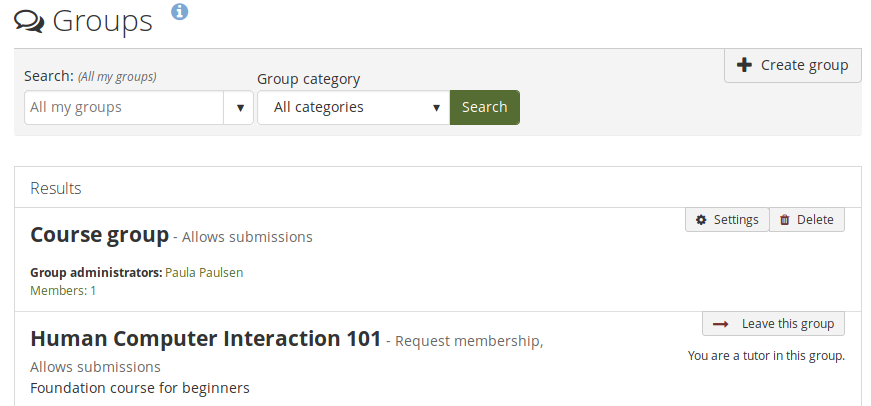Image resolution: width=871 pixels, height=406 pixels.
Task: Expand the All my groups dropdown arrow
Action: click(239, 107)
